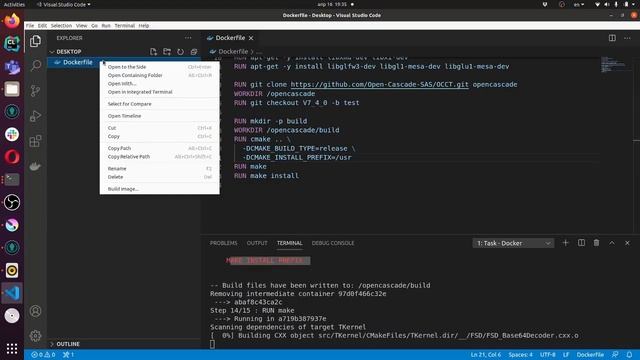
Task: Open notifications bell in status bar
Action: [x=629, y=355]
